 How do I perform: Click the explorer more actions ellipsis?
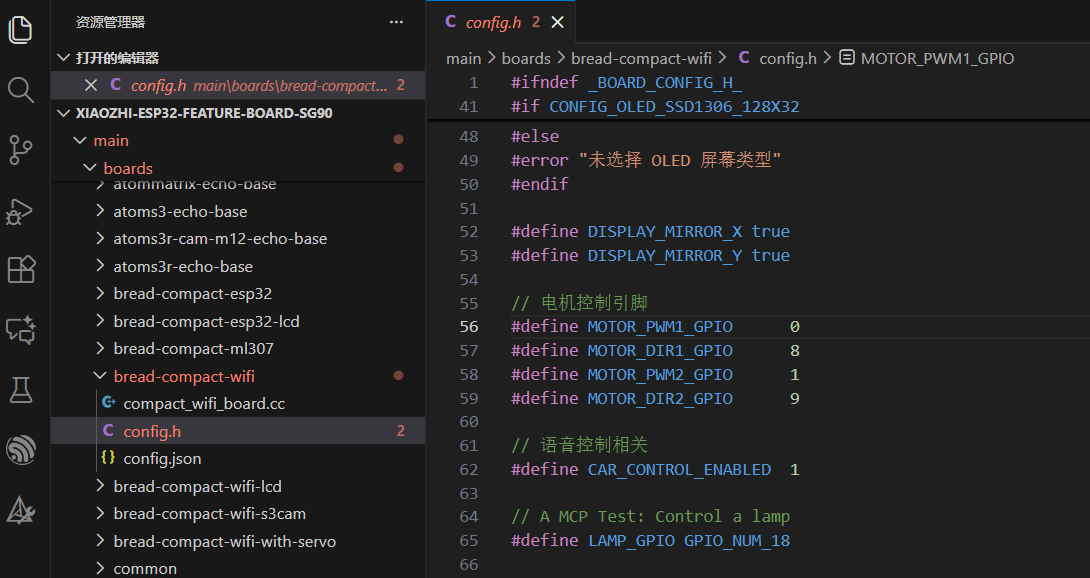click(x=396, y=21)
